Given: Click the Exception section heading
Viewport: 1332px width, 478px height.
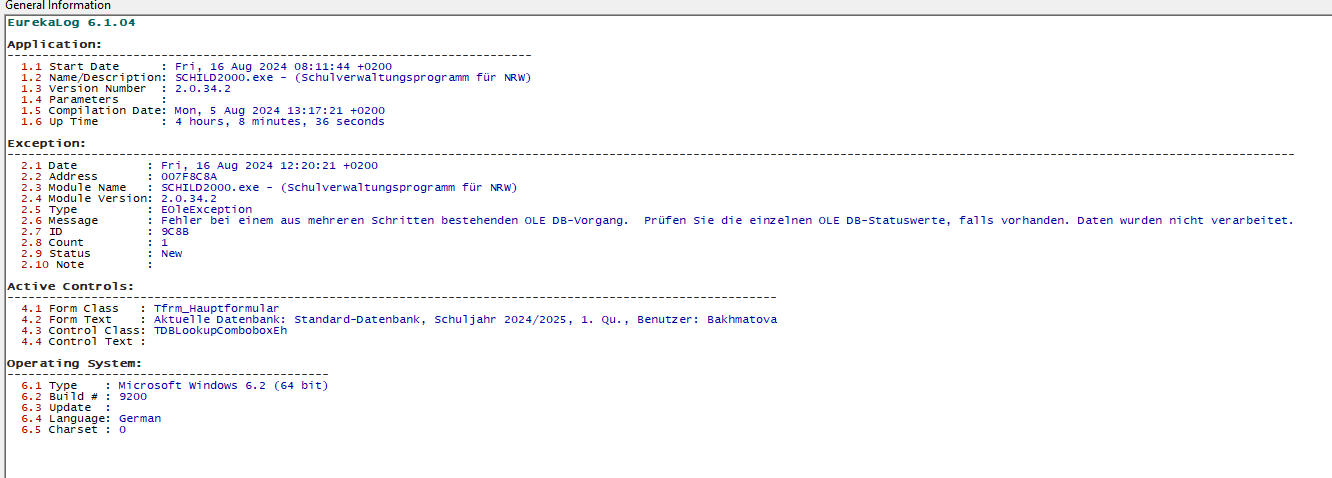Looking at the screenshot, I should pos(47,144).
